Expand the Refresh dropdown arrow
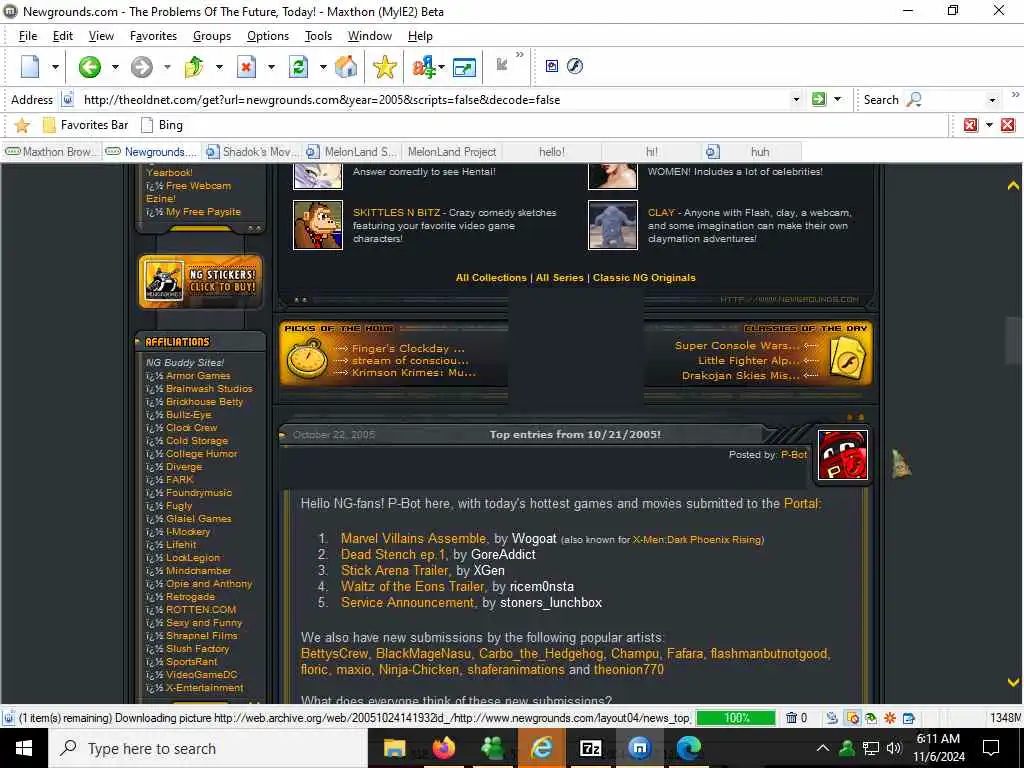The width and height of the screenshot is (1024, 768). (x=323, y=67)
